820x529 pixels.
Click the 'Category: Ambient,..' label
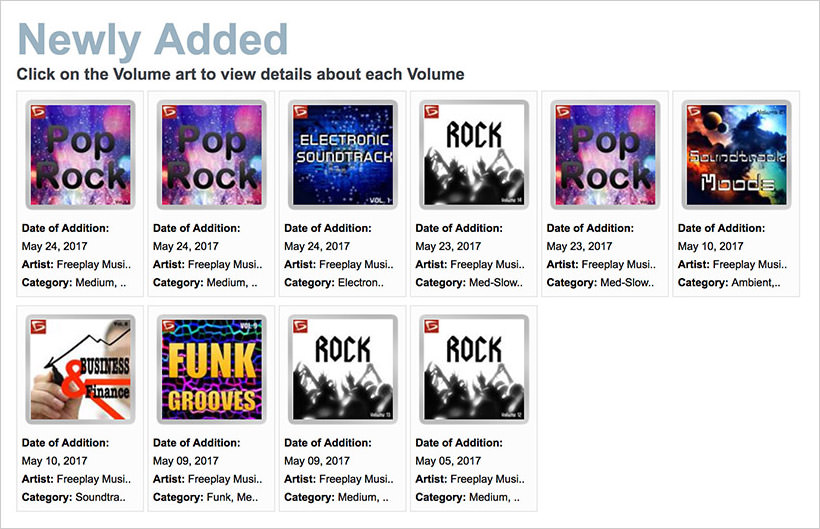[729, 283]
